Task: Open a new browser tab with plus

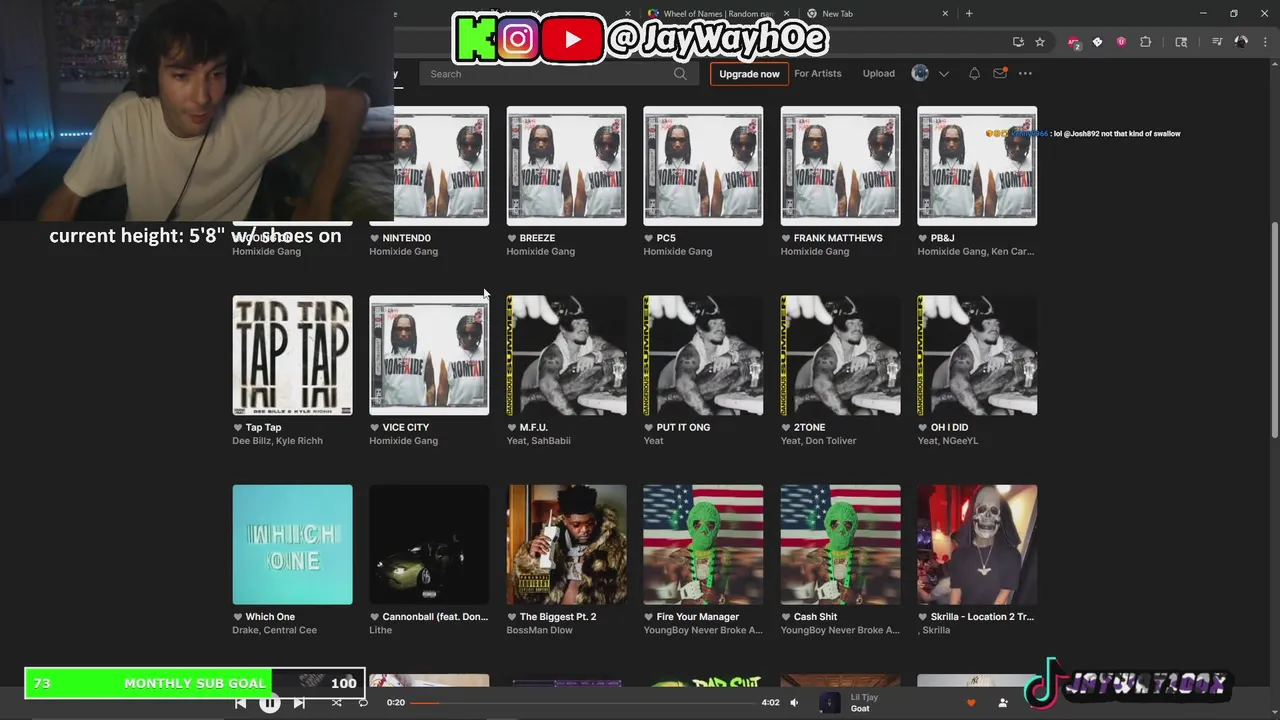Action: 969,13
